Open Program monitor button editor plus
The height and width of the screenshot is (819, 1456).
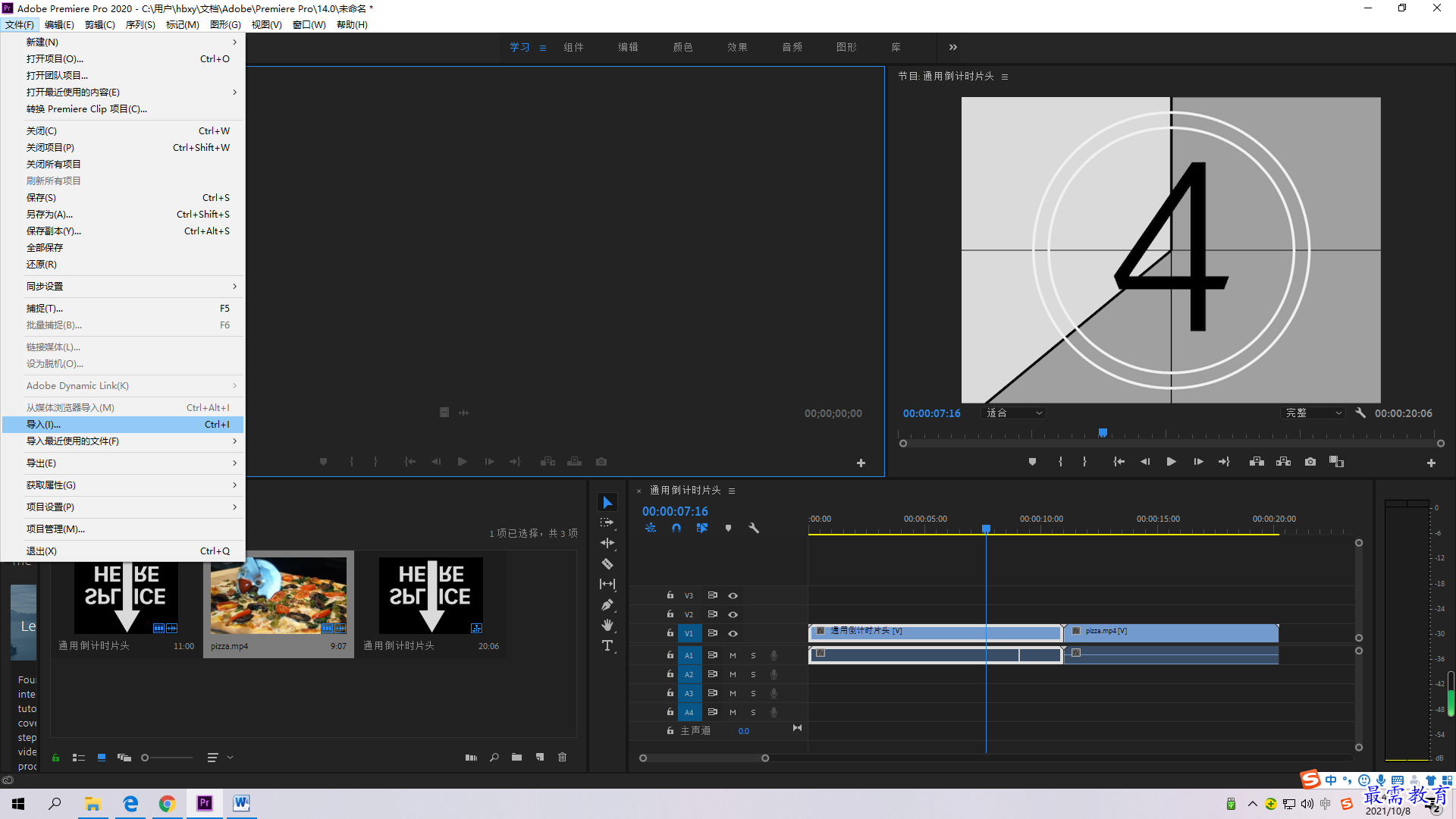(x=1431, y=463)
